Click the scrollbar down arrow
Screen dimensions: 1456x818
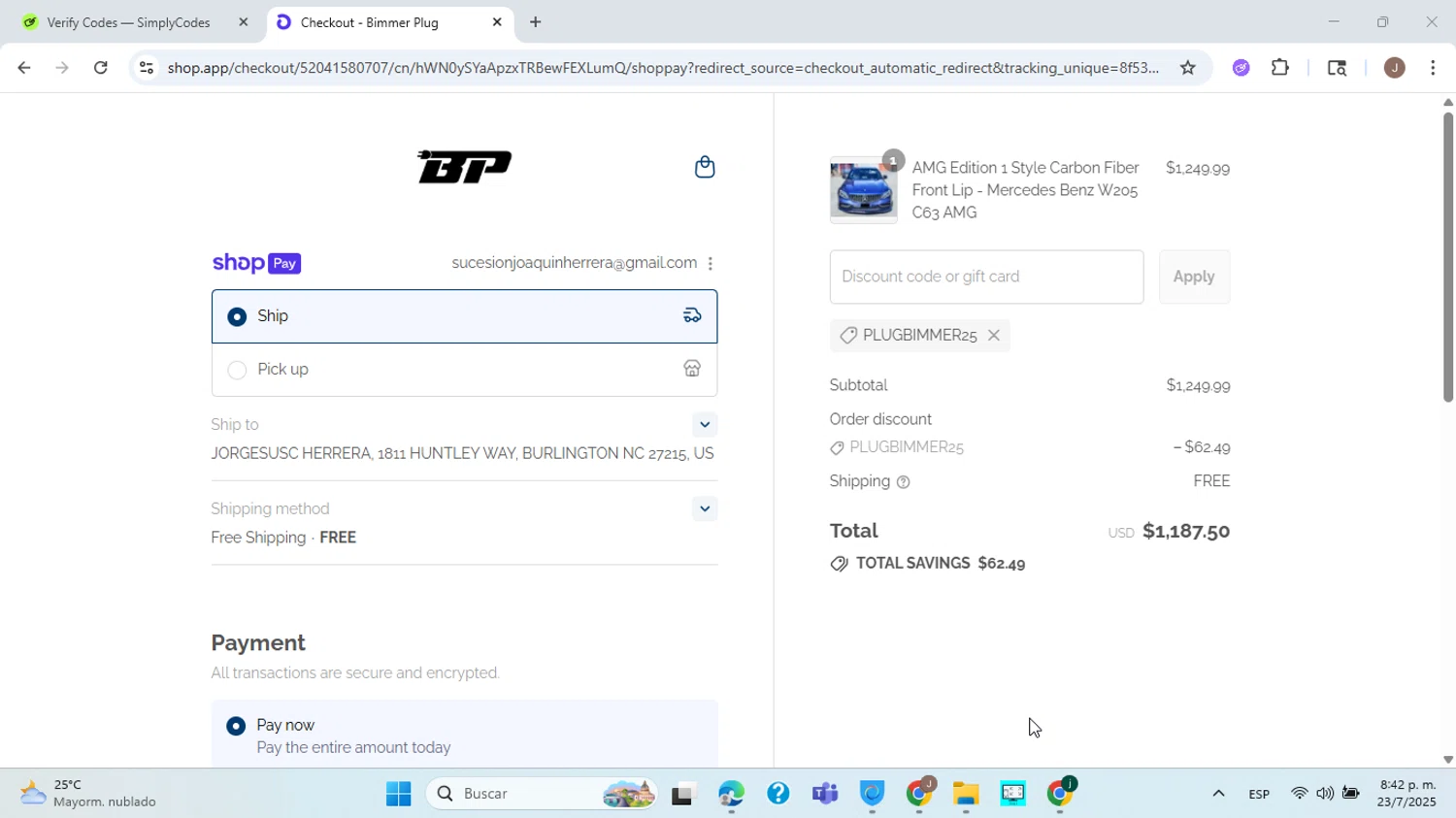click(x=1447, y=760)
